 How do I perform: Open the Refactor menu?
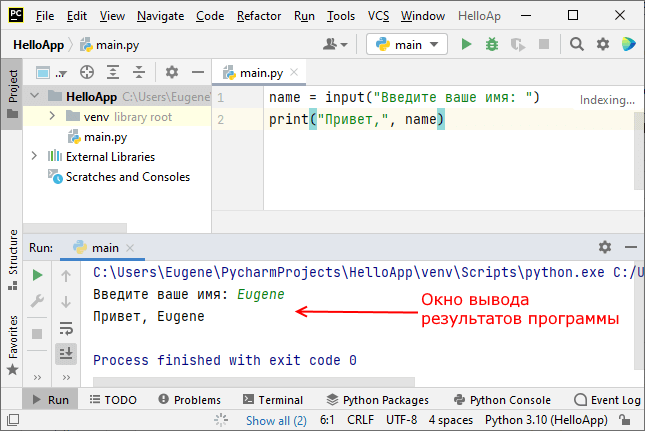[x=259, y=16]
